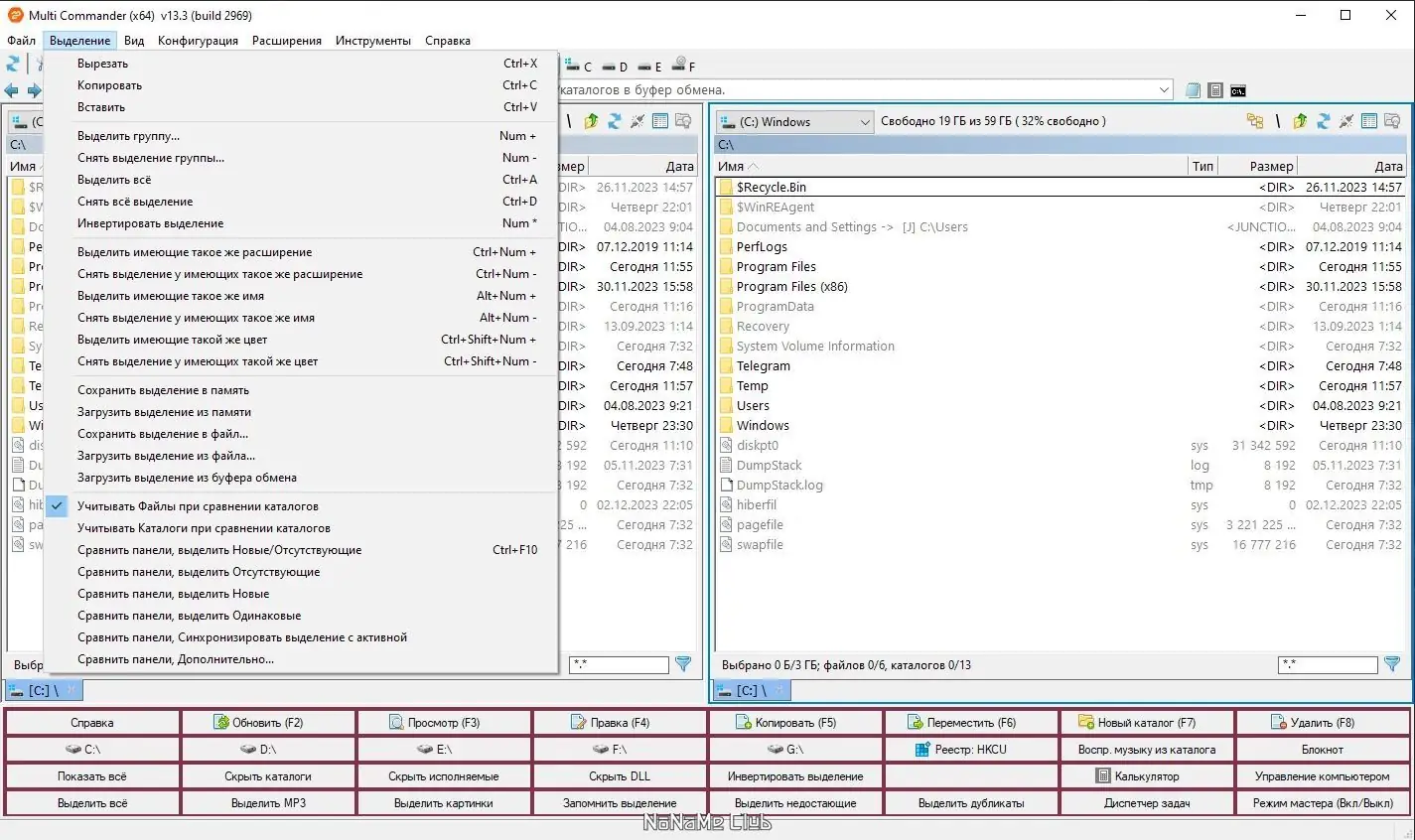
Task: Open the notepad icon in command bar
Action: (x=1194, y=90)
